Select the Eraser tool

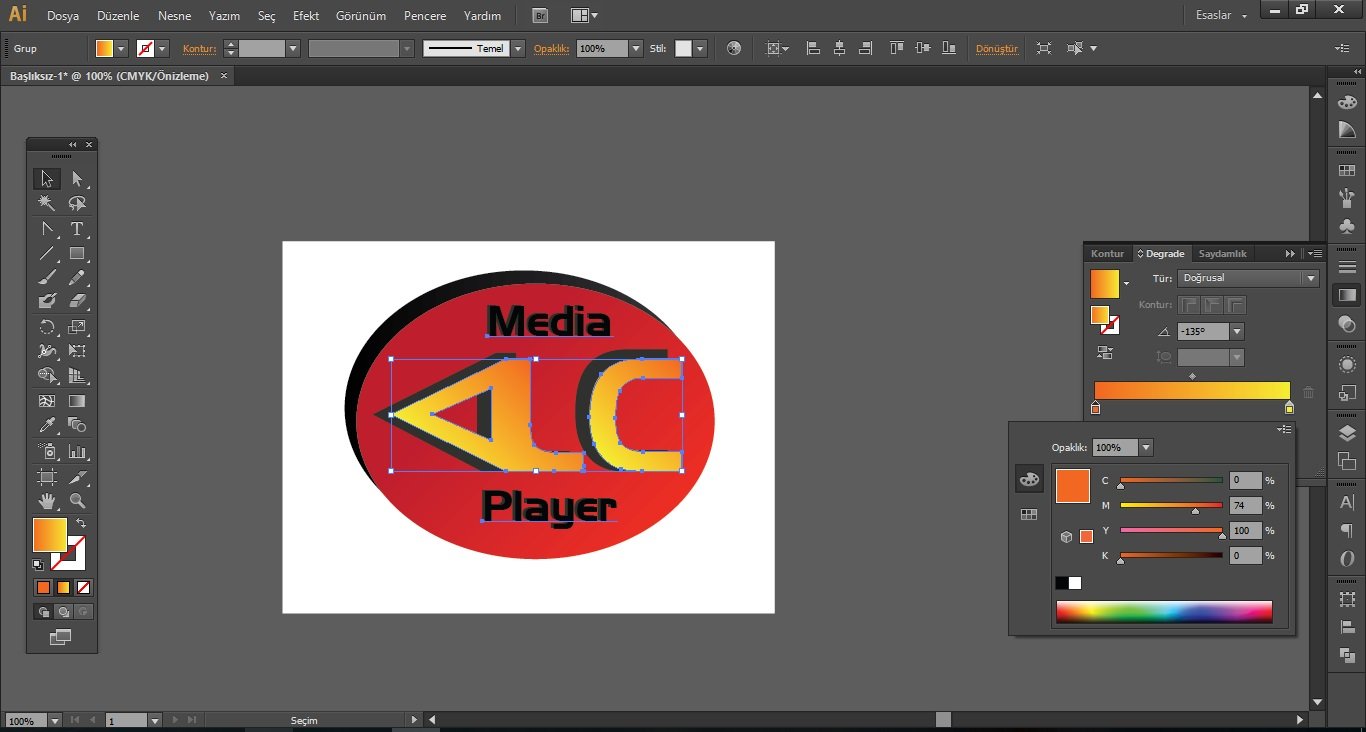coord(77,301)
